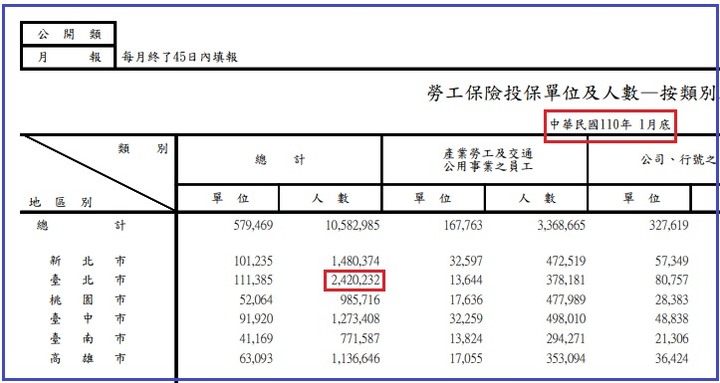Click the value 28,383
Image resolution: width=720 pixels, height=383 pixels.
[x=671, y=300]
